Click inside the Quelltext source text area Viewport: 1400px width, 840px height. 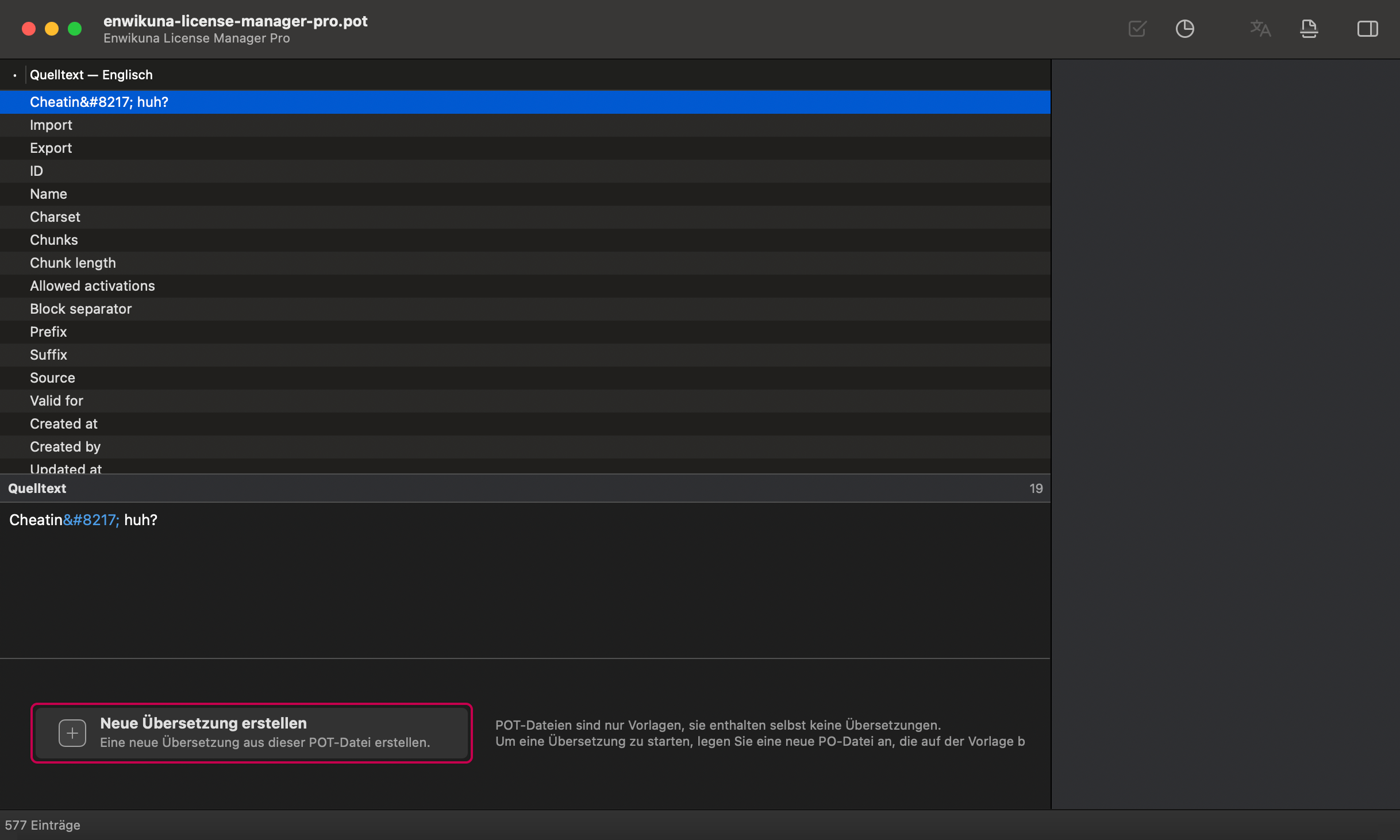pos(525,580)
